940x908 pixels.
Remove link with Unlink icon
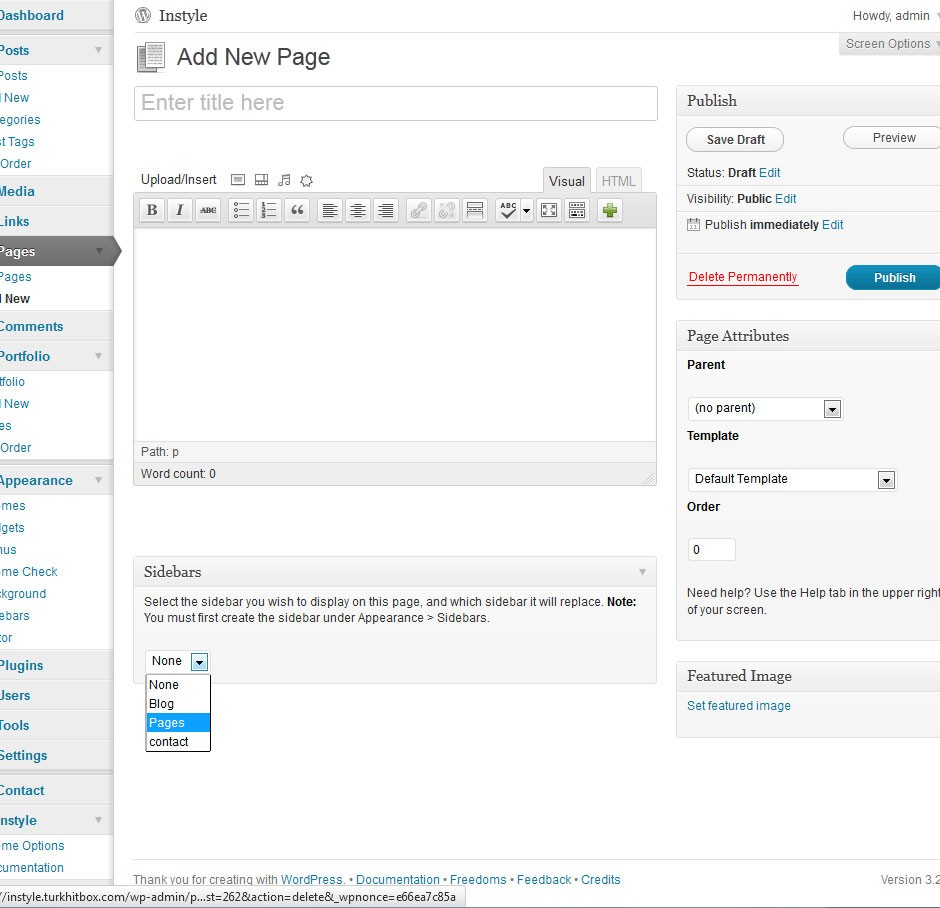[x=447, y=210]
